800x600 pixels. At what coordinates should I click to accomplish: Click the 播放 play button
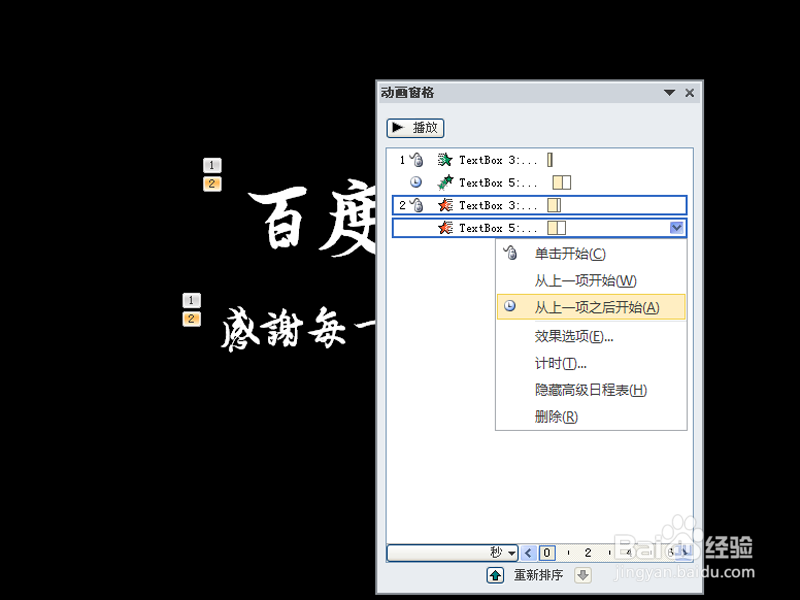tap(415, 128)
